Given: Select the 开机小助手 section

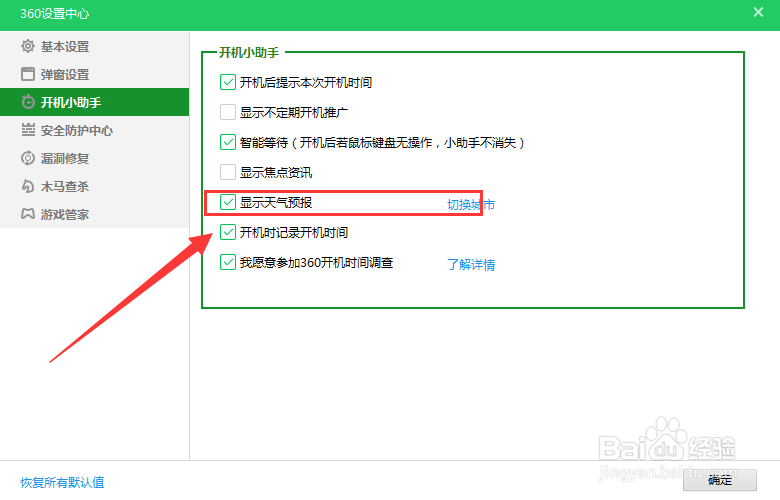Looking at the screenshot, I should pyautogui.click(x=95, y=102).
